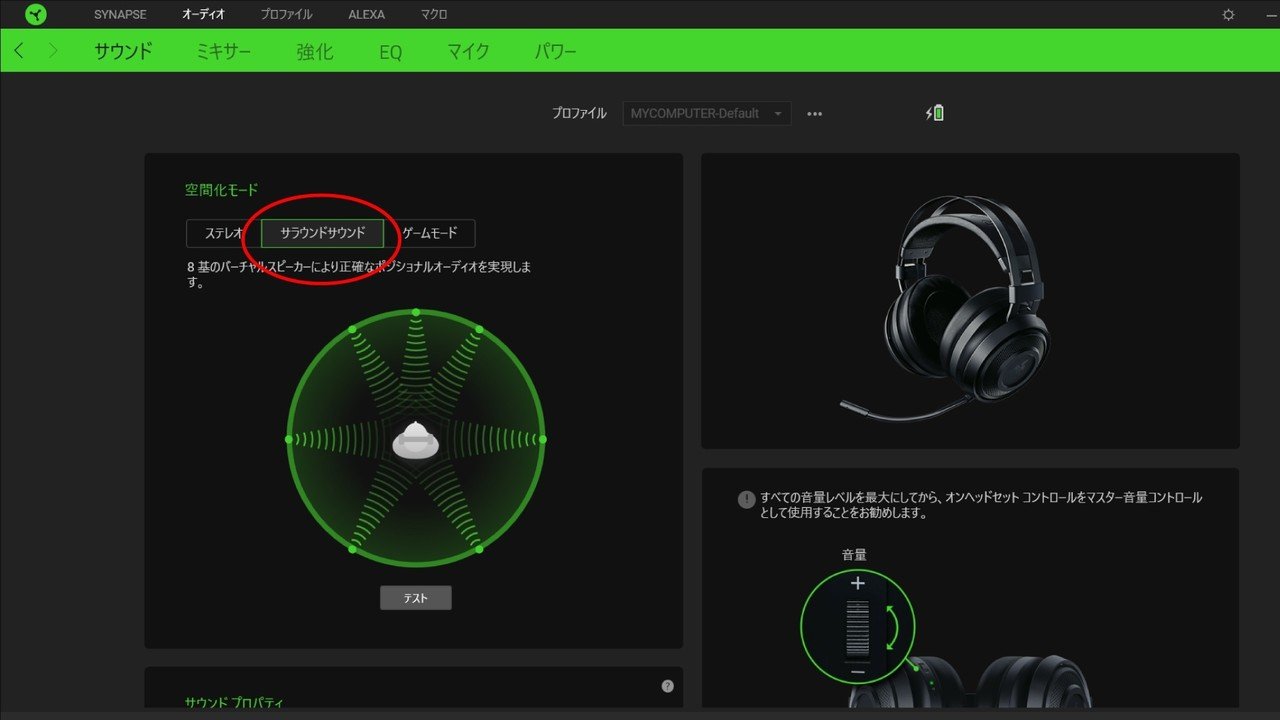Select the bottom-left virtual speaker dot
The height and width of the screenshot is (720, 1280).
point(352,549)
